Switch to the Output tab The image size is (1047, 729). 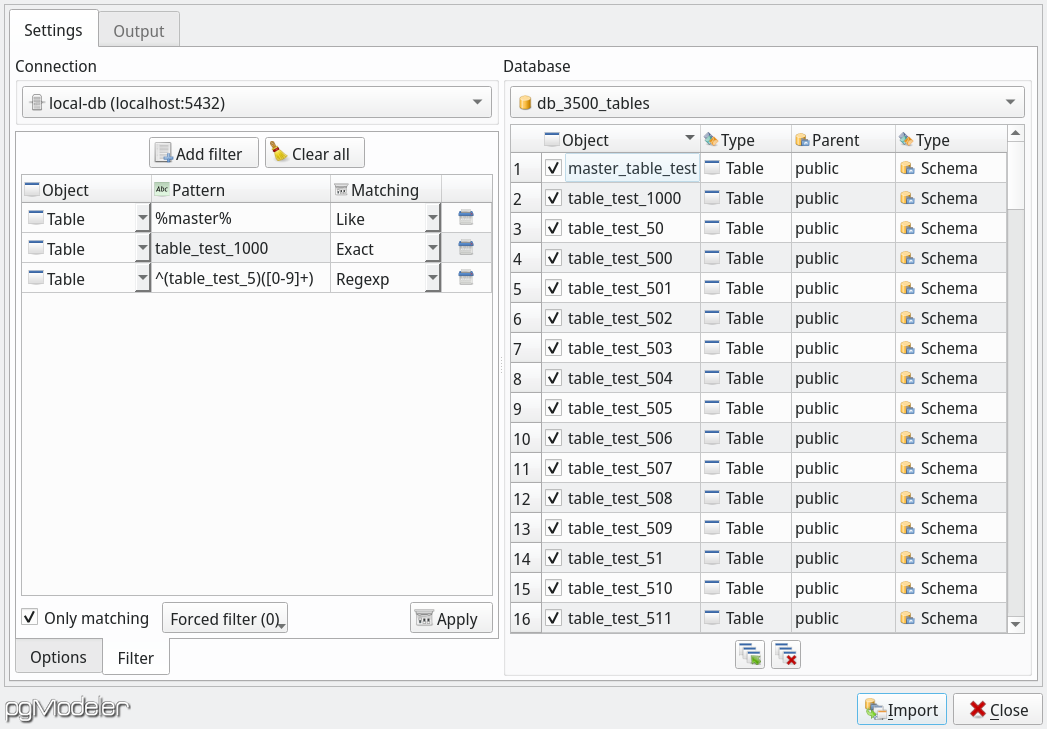coord(139,31)
